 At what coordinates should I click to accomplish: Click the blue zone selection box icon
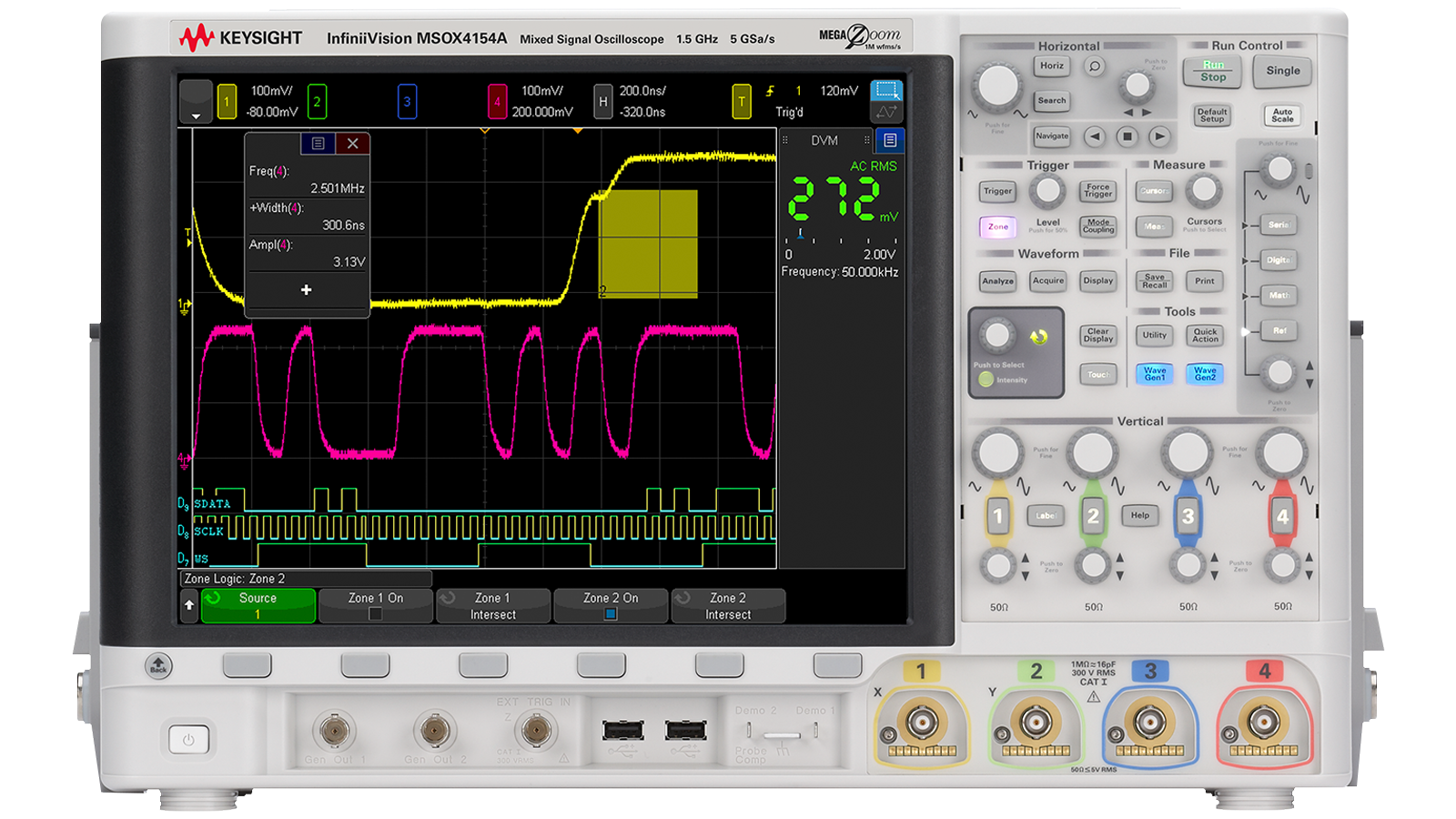coord(885,91)
